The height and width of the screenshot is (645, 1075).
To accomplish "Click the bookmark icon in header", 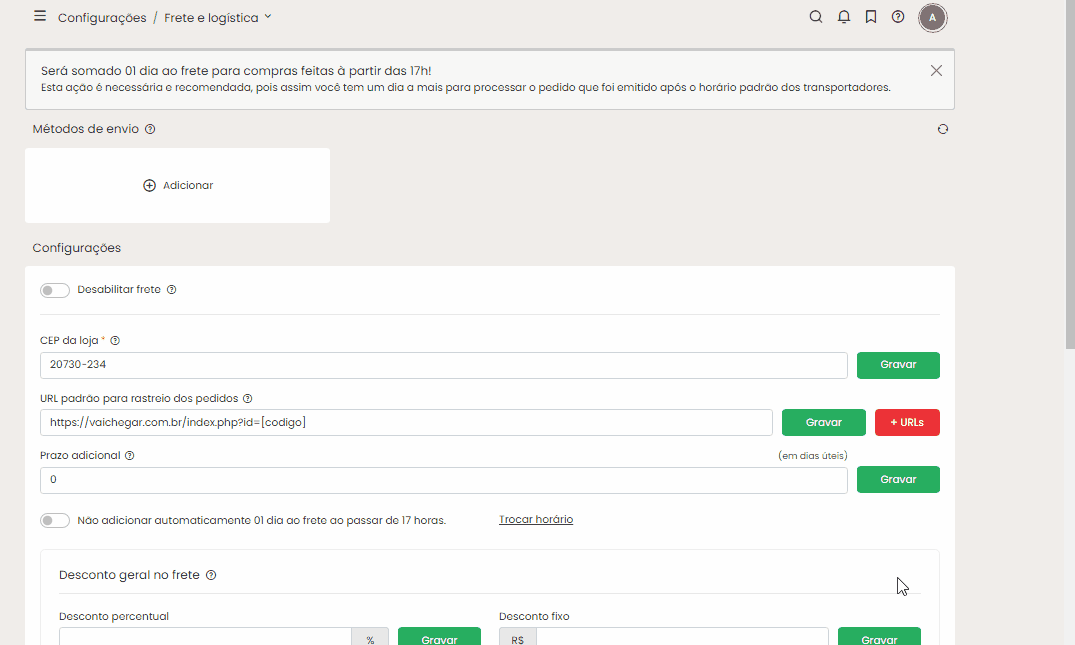I will point(871,17).
